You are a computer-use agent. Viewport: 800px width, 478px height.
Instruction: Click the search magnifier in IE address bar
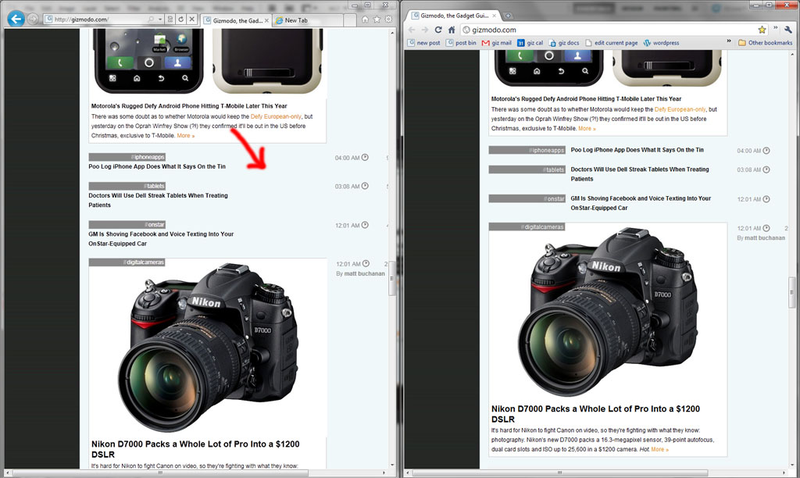coord(151,19)
